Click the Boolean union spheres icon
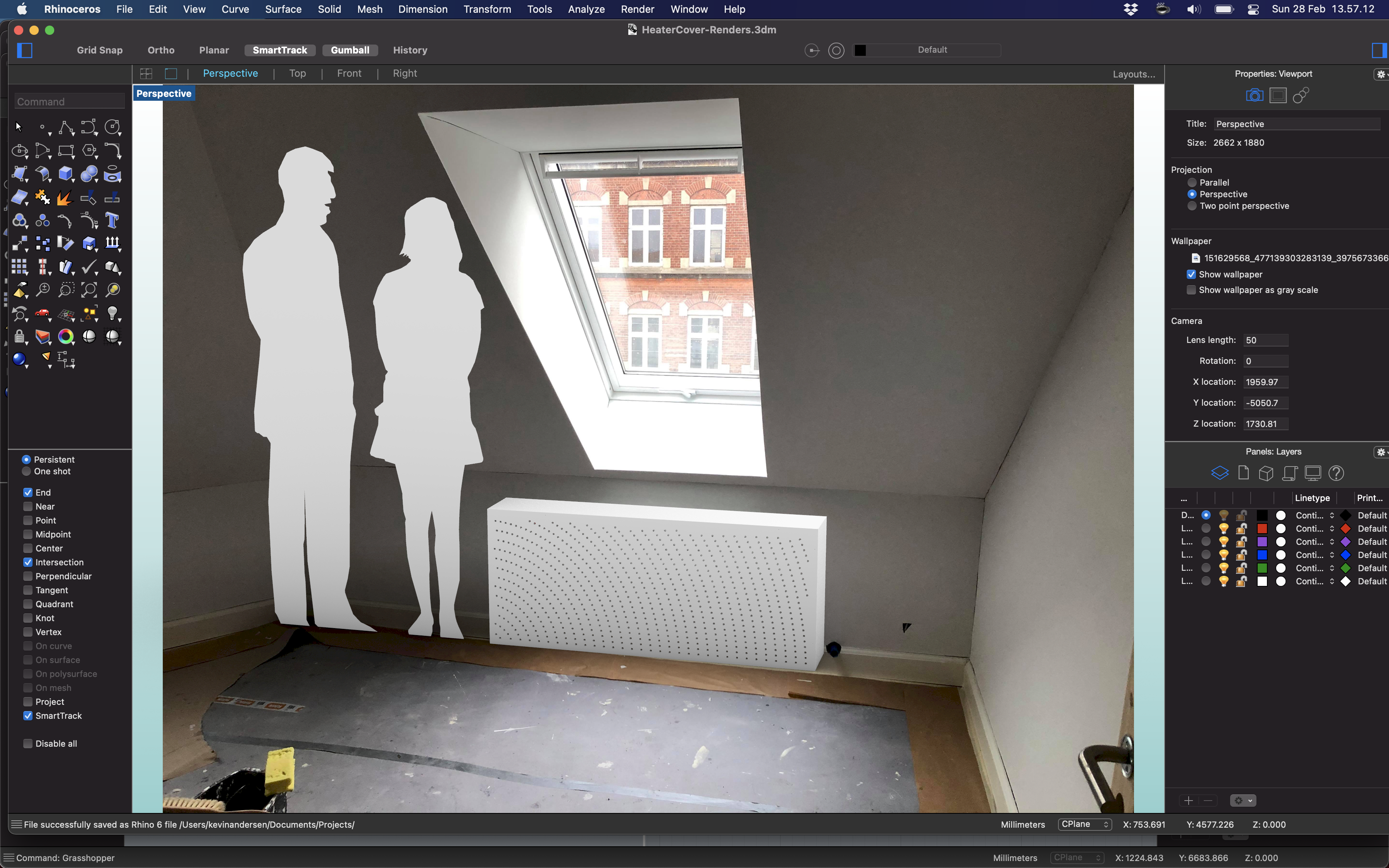The width and height of the screenshot is (1389, 868). tap(90, 173)
